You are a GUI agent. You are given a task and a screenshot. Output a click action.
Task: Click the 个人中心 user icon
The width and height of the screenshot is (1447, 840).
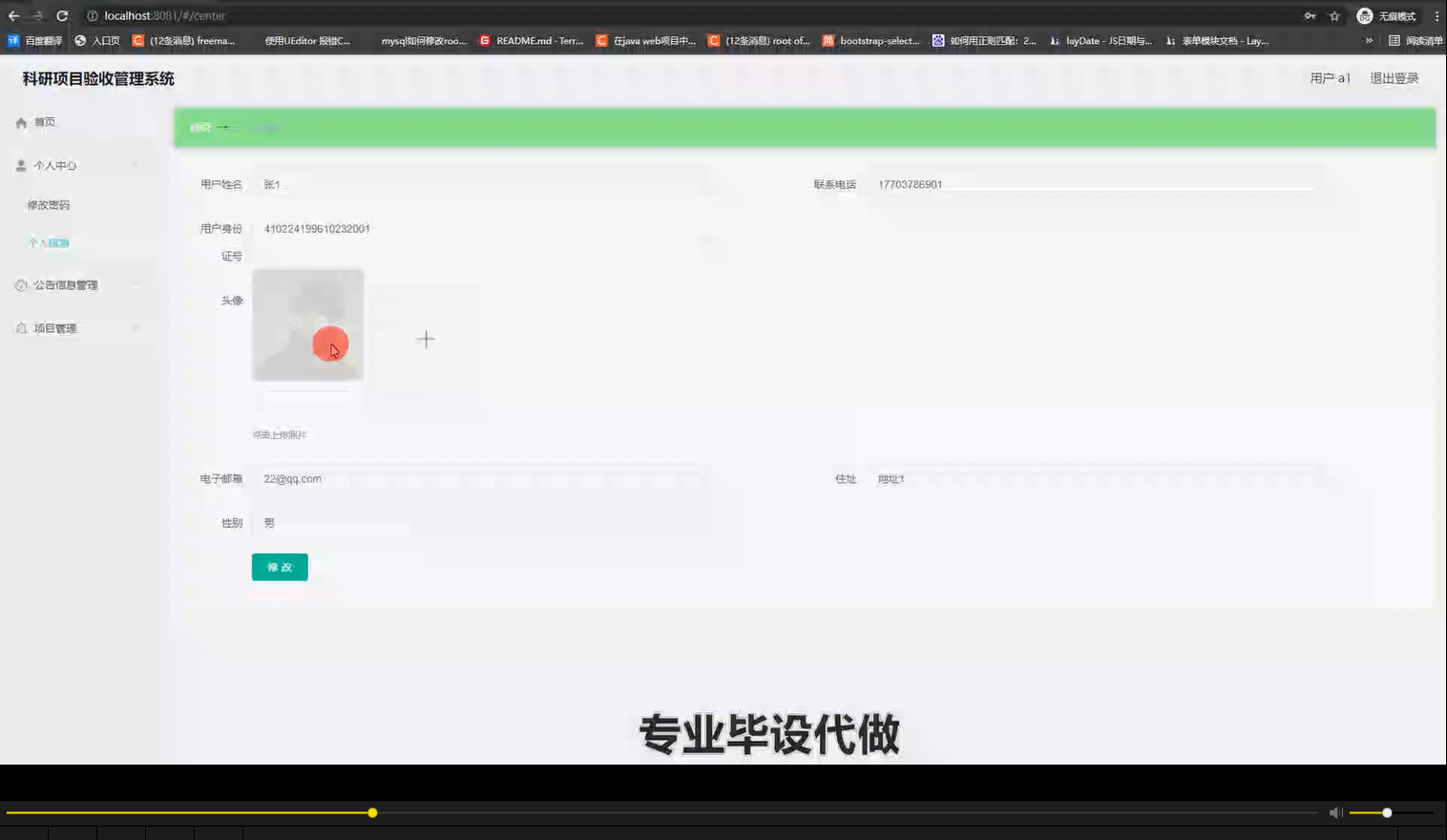tap(19, 165)
